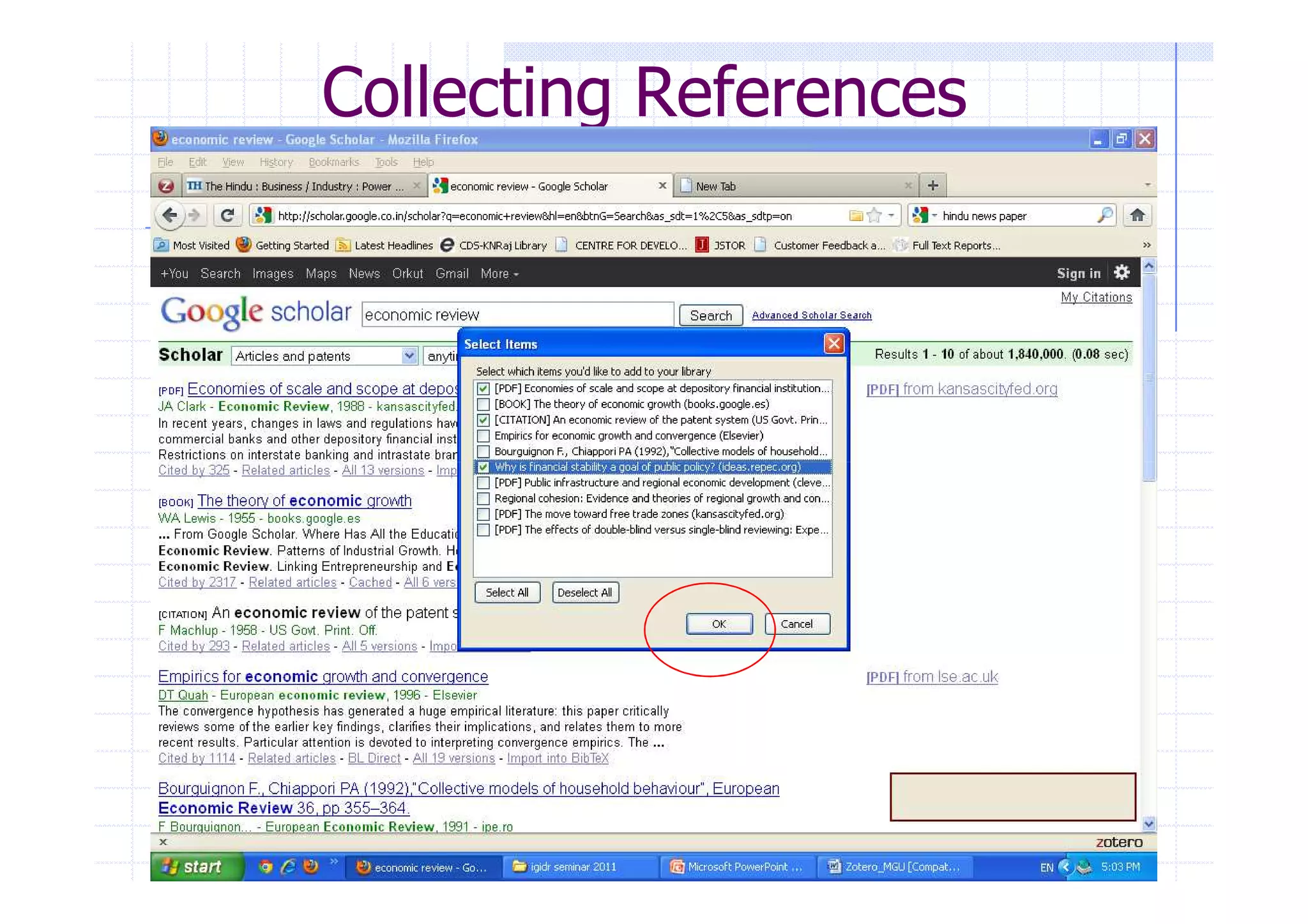Click the Most Visited bookmark icon

coord(161,245)
